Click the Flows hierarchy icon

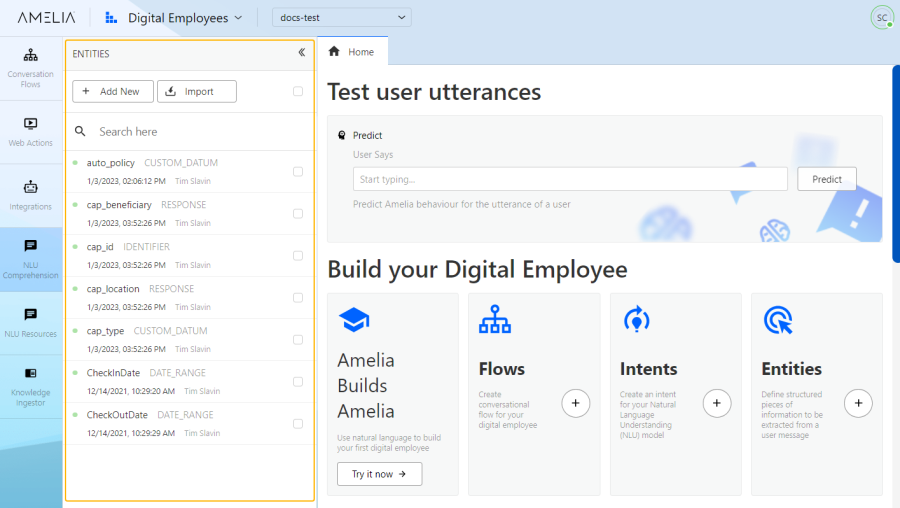[x=495, y=319]
